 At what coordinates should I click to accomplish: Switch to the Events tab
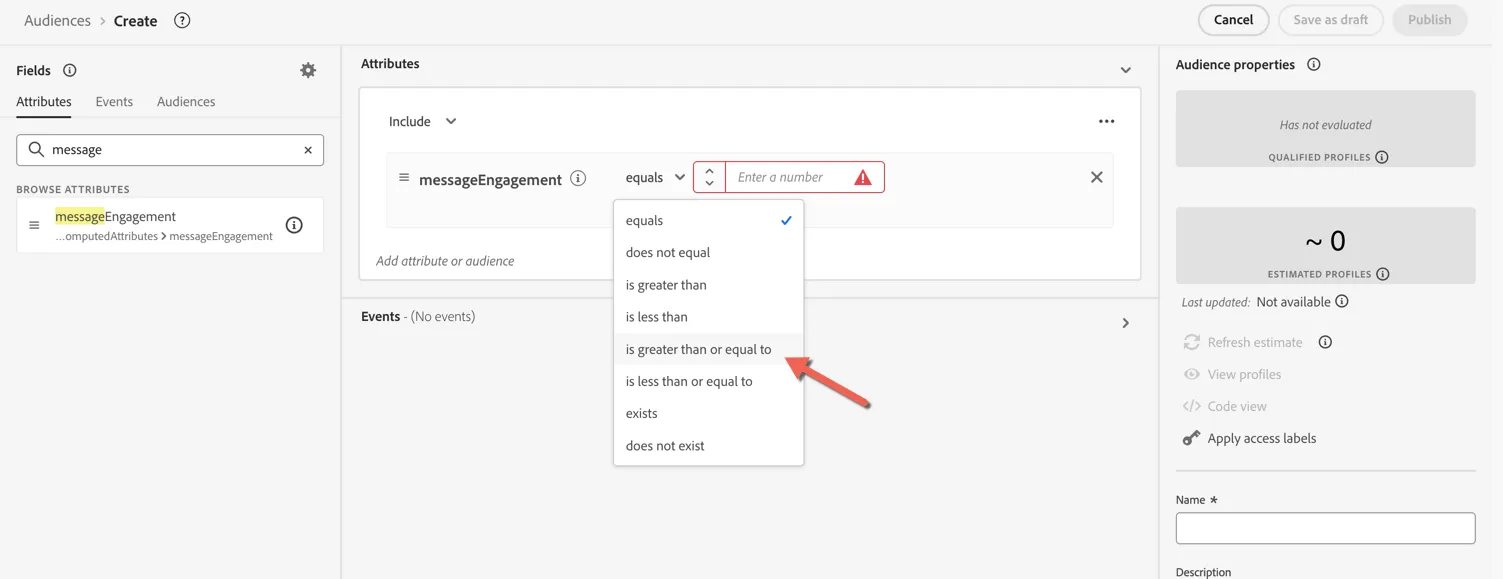[114, 101]
